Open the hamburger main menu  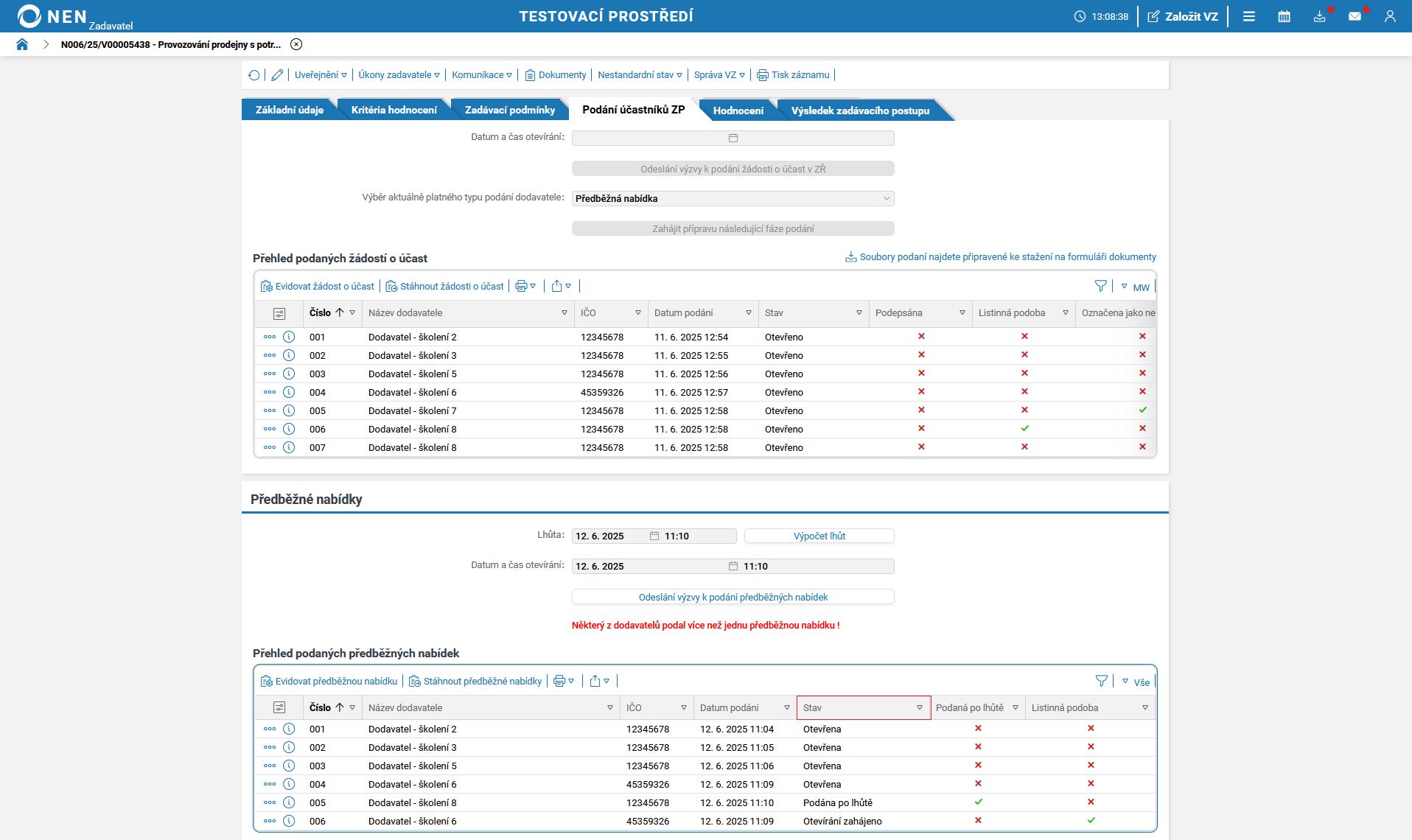(x=1248, y=16)
